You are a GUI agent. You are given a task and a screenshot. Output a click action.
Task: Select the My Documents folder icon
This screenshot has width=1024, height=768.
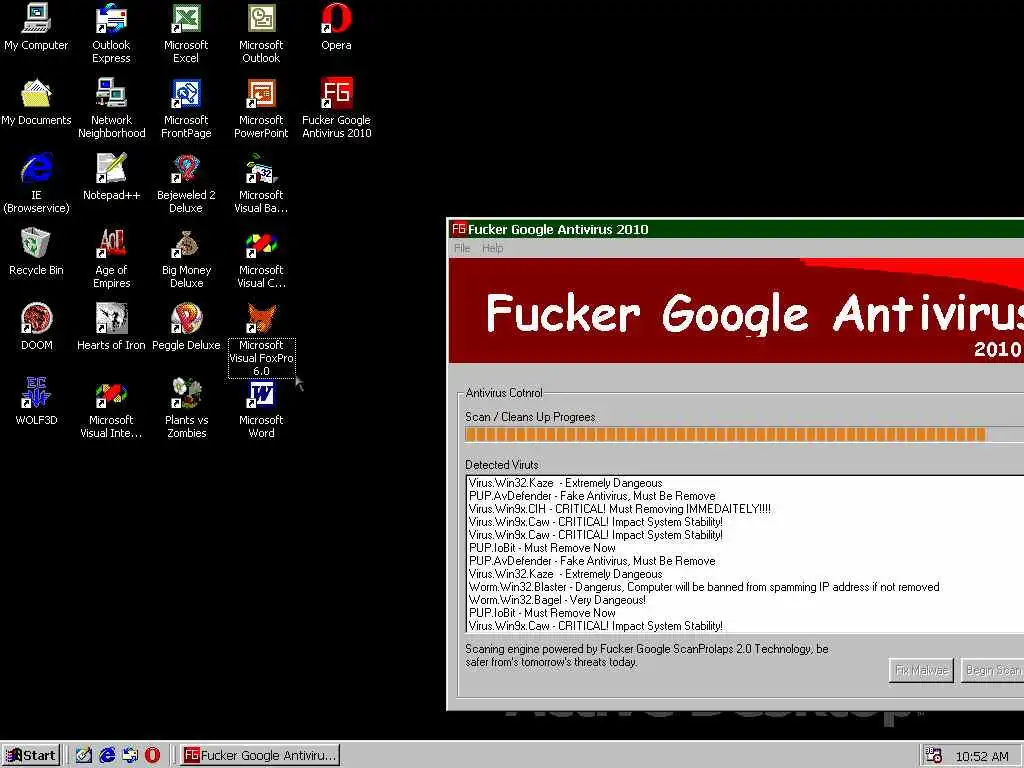(x=36, y=102)
